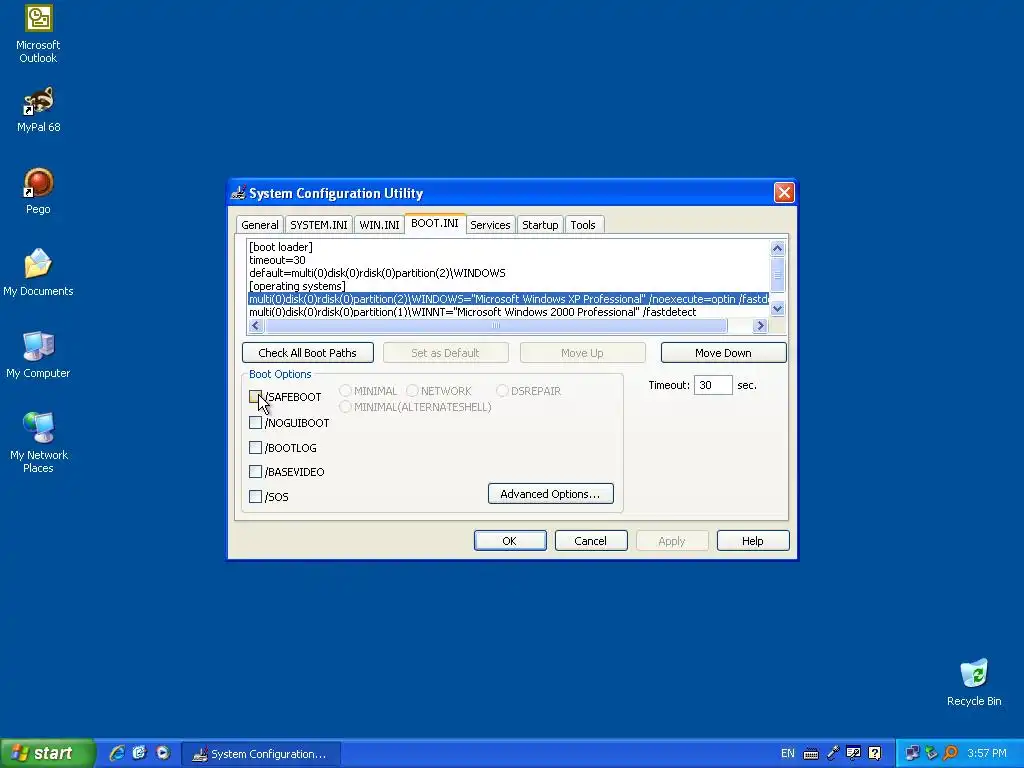
Task: Select the Windows 2000 Professional boot entry
Action: tap(472, 312)
